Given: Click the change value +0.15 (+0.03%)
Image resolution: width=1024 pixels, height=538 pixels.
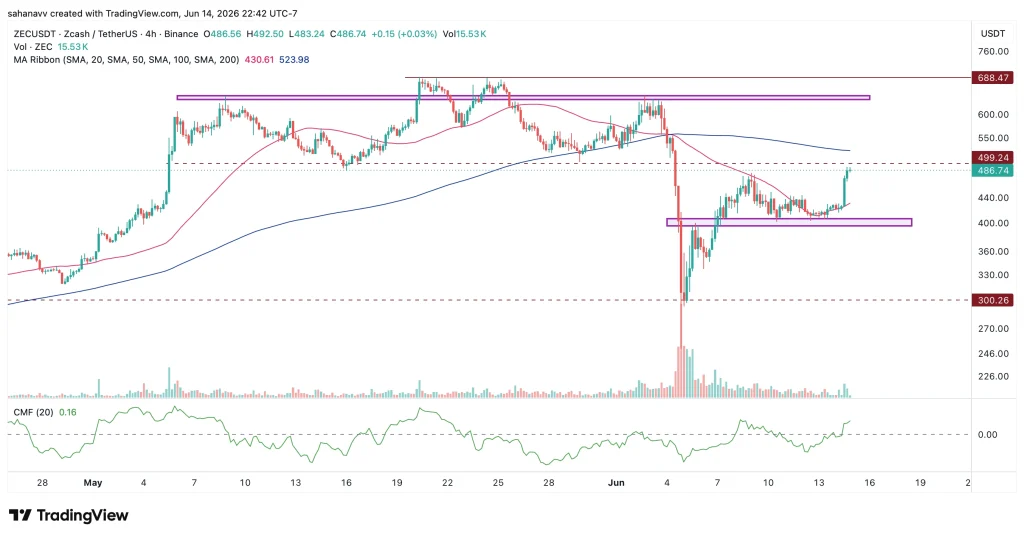Looking at the screenshot, I should [x=404, y=34].
